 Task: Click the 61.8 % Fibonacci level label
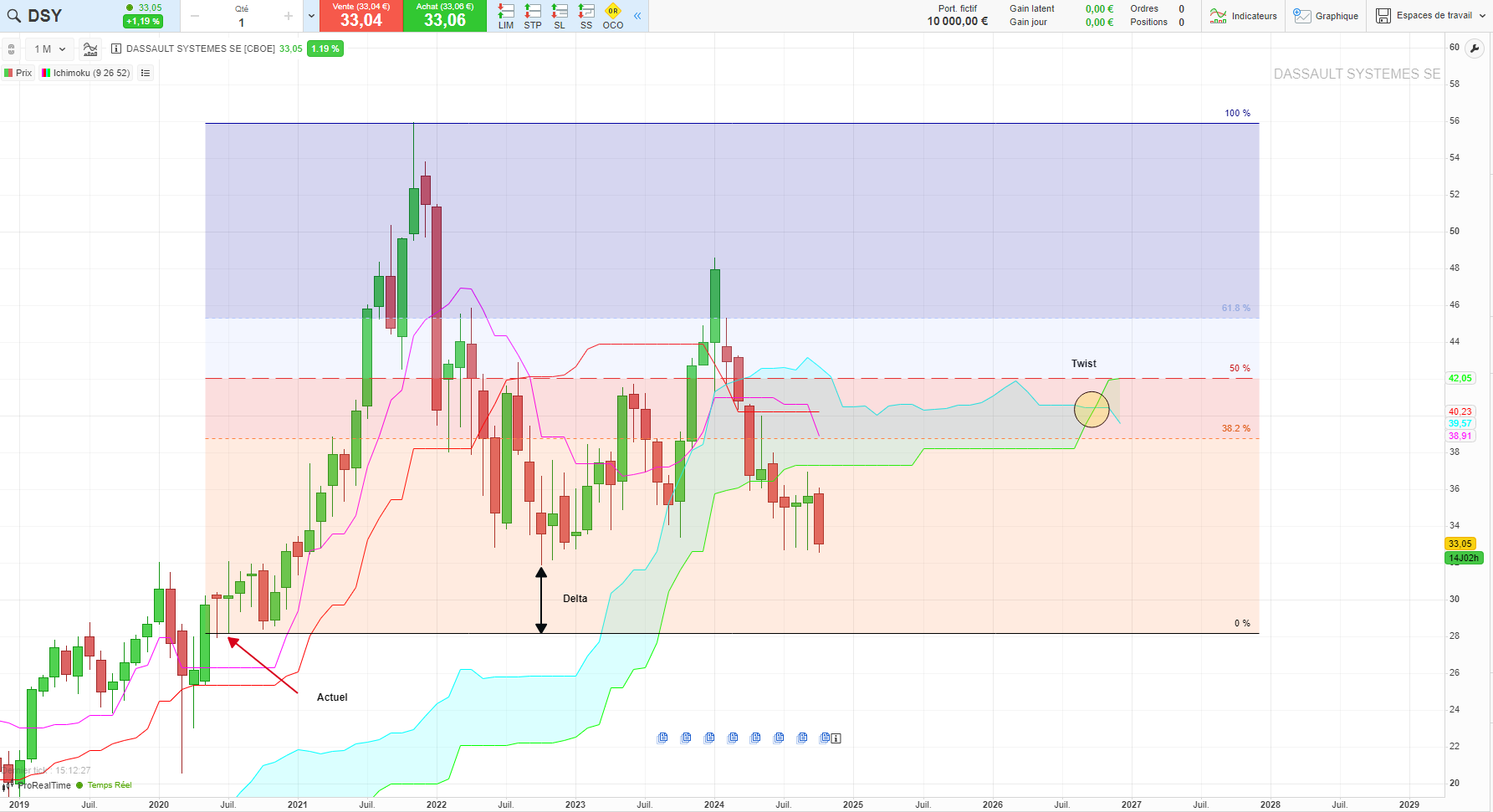[1236, 309]
